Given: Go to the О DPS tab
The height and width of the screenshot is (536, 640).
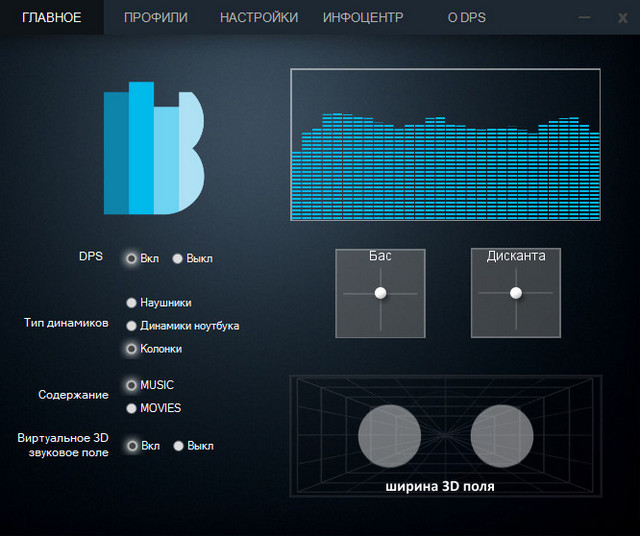Looking at the screenshot, I should point(465,18).
